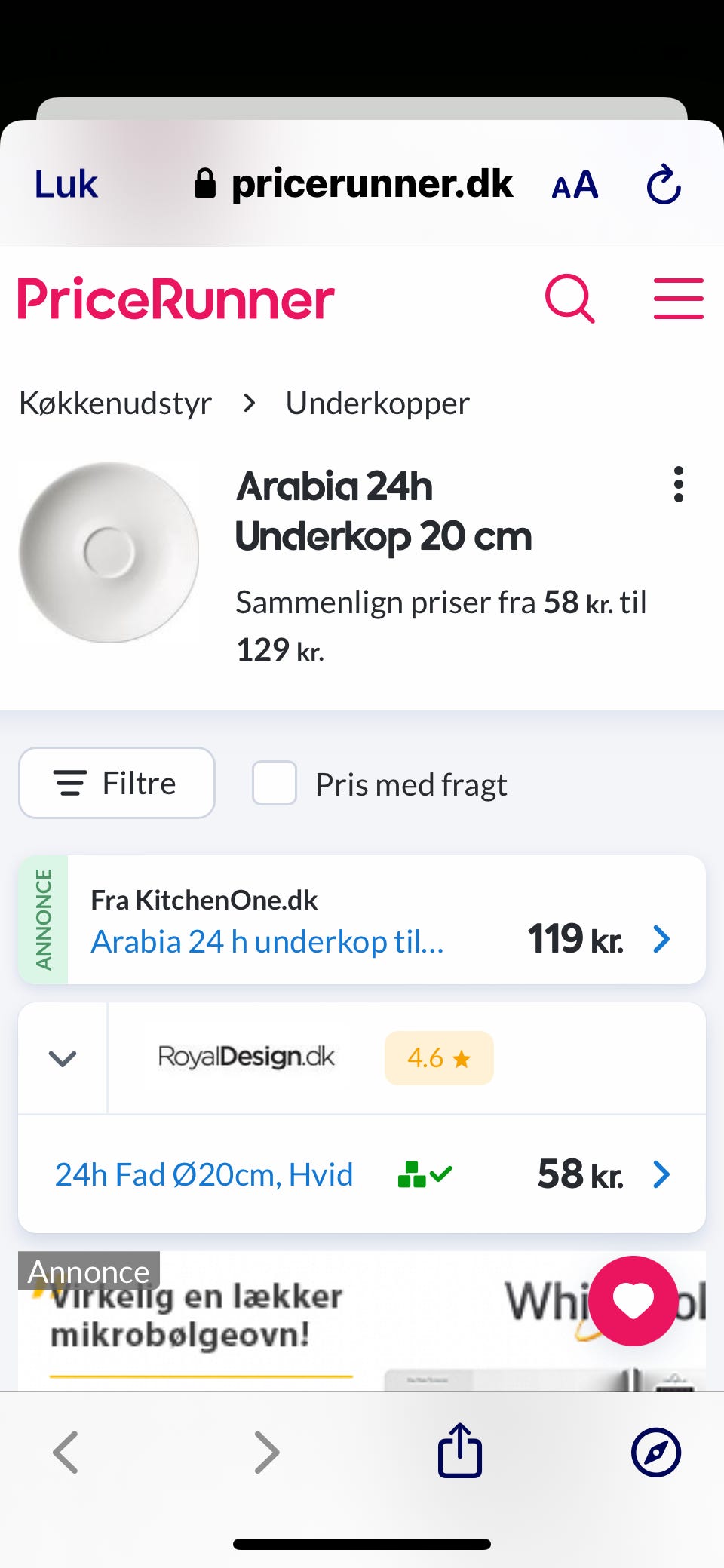
Task: Navigate to the Underkopper breadcrumb category
Action: [377, 404]
